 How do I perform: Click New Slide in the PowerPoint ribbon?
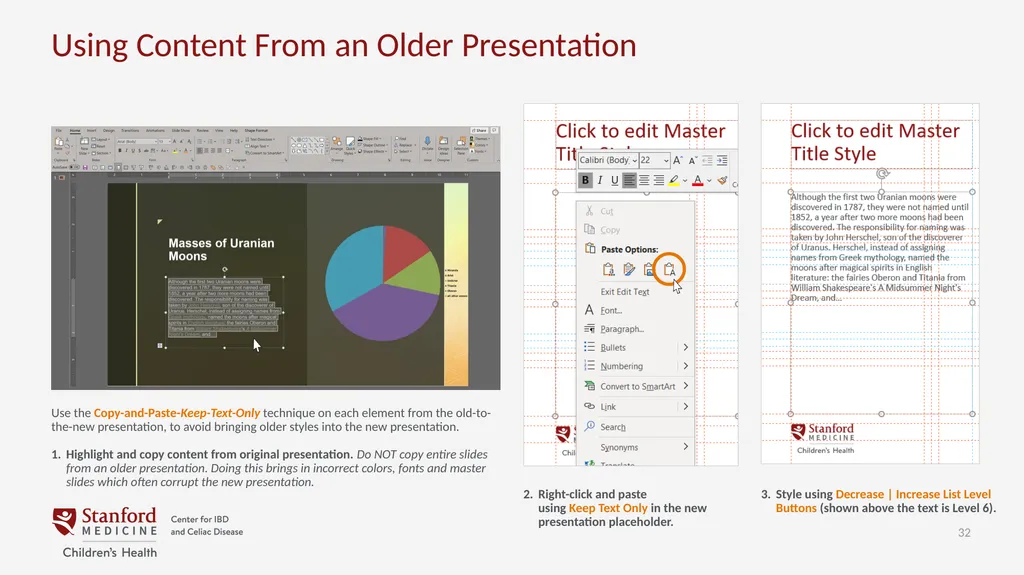click(x=84, y=145)
